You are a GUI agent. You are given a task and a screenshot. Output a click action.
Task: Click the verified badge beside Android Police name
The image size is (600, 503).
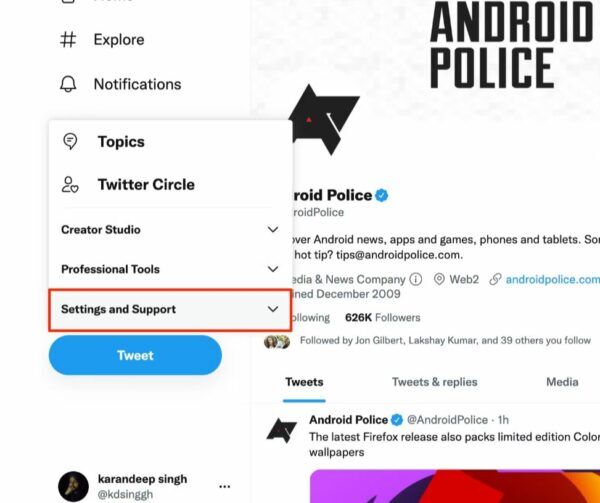[382, 195]
